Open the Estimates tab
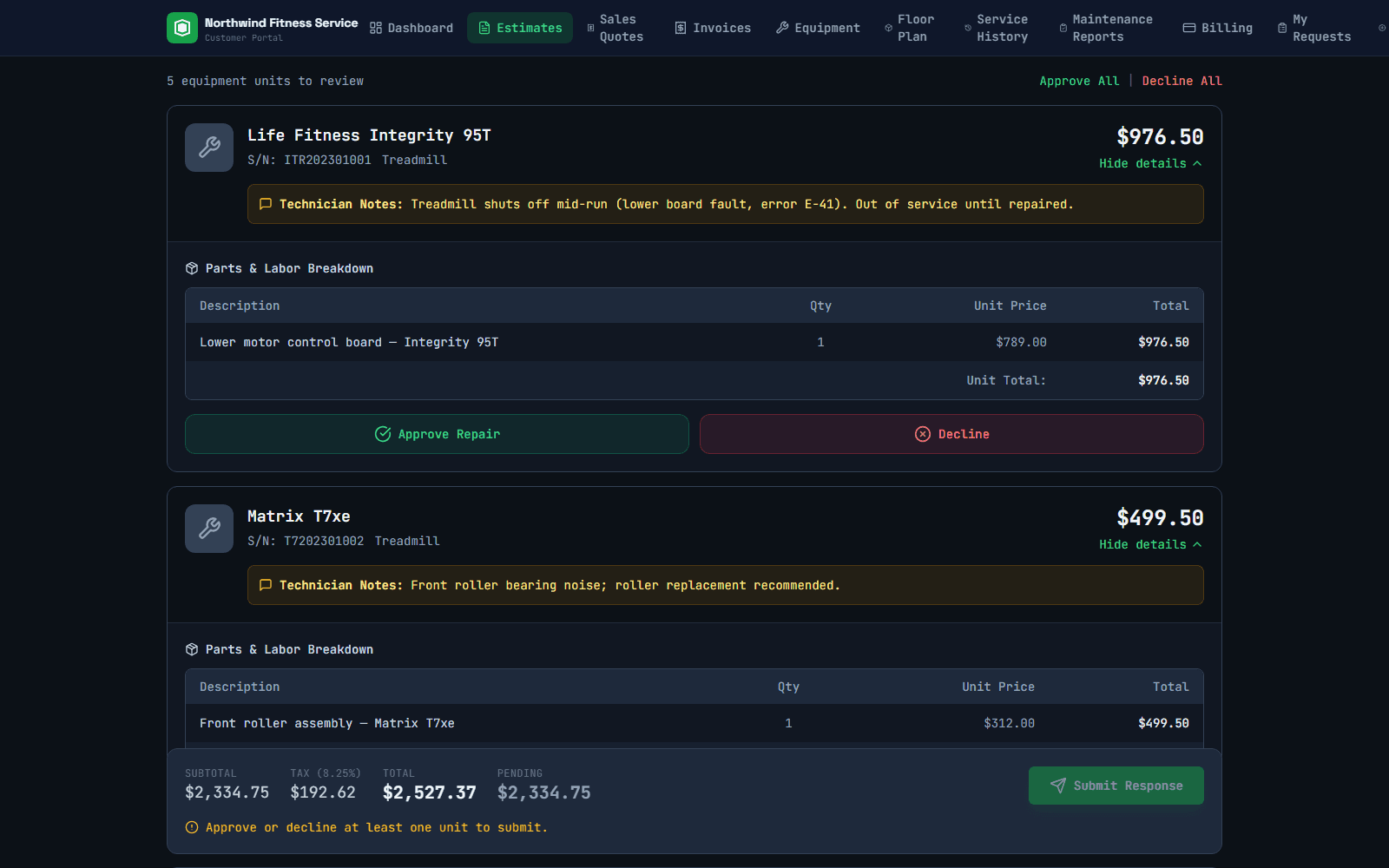Screen dimensions: 1389x868 pos(520,28)
